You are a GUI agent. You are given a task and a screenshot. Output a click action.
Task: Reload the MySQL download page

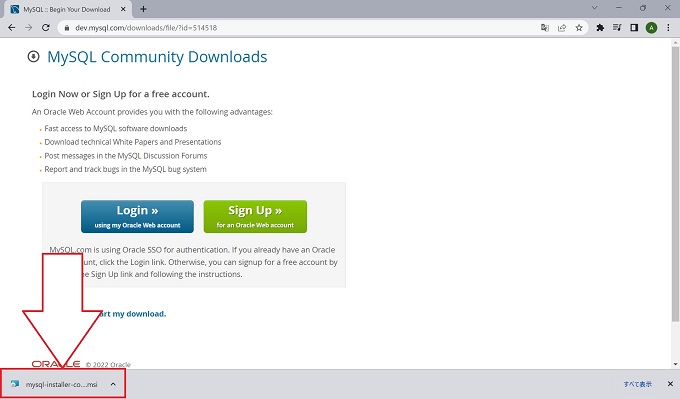(46, 28)
